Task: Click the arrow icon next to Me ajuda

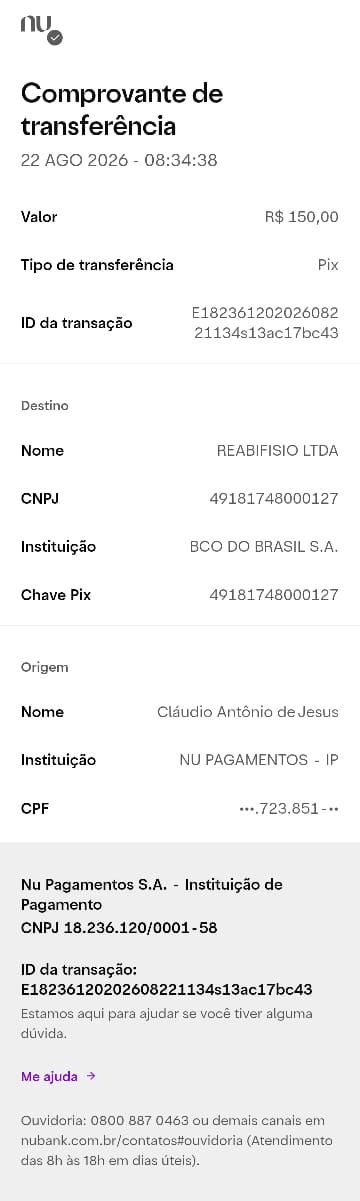Action: pos(91,1076)
